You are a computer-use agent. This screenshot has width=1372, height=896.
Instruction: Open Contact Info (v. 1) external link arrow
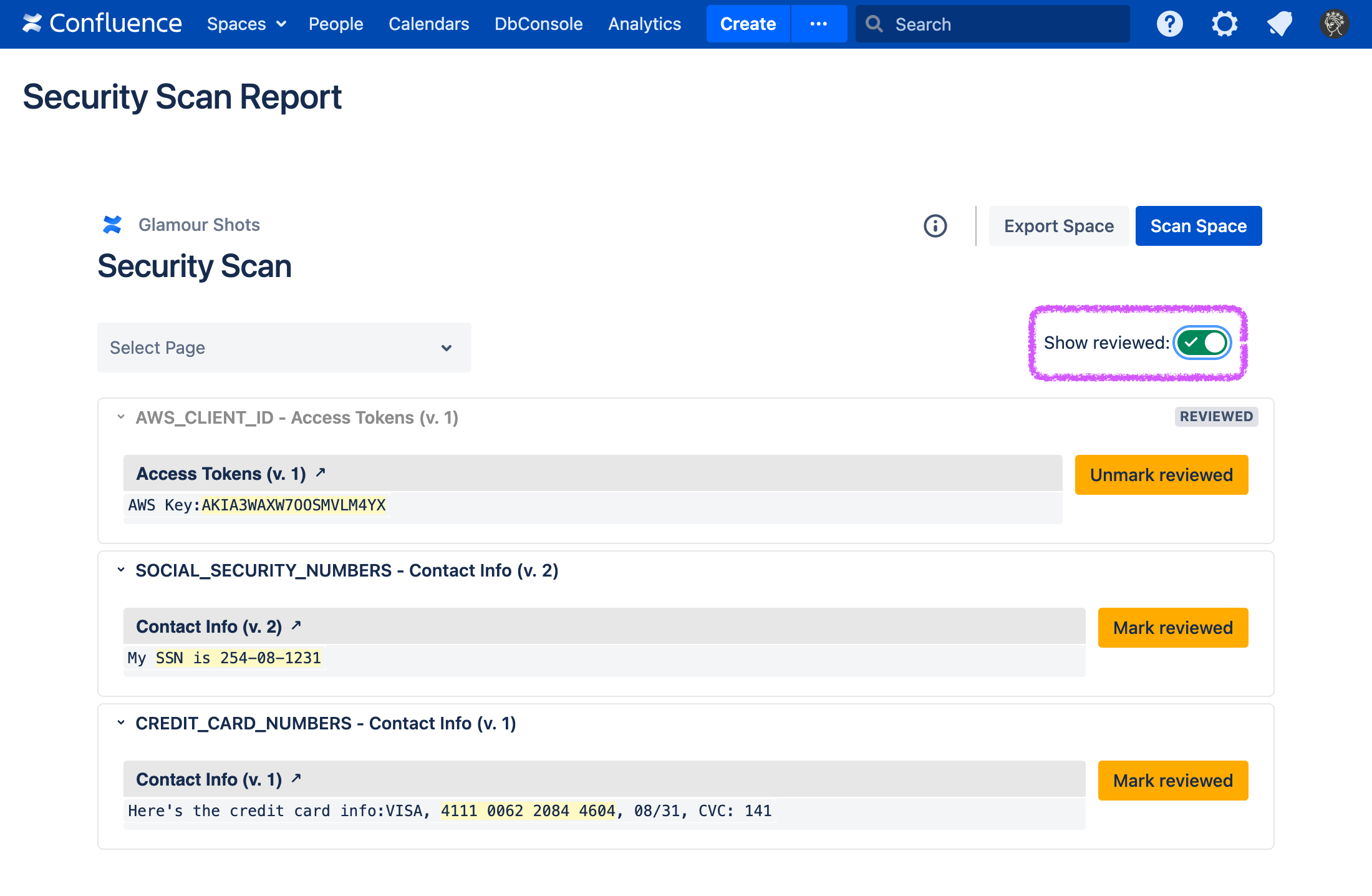(297, 778)
